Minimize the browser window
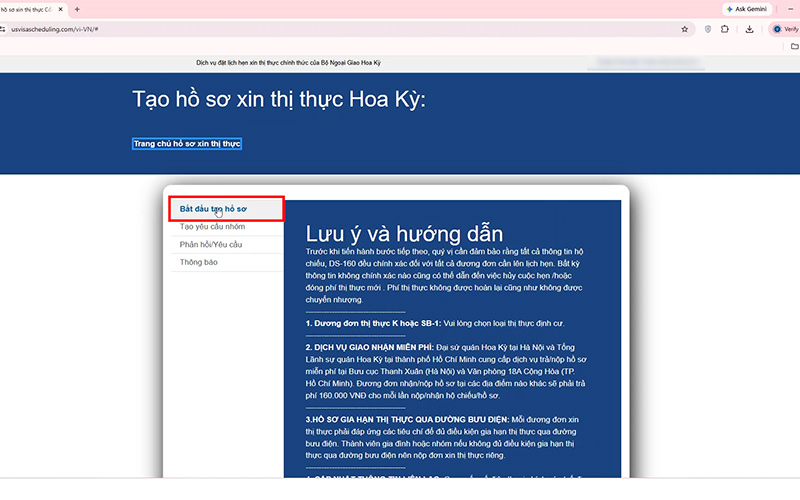The image size is (800, 500). 790,9
